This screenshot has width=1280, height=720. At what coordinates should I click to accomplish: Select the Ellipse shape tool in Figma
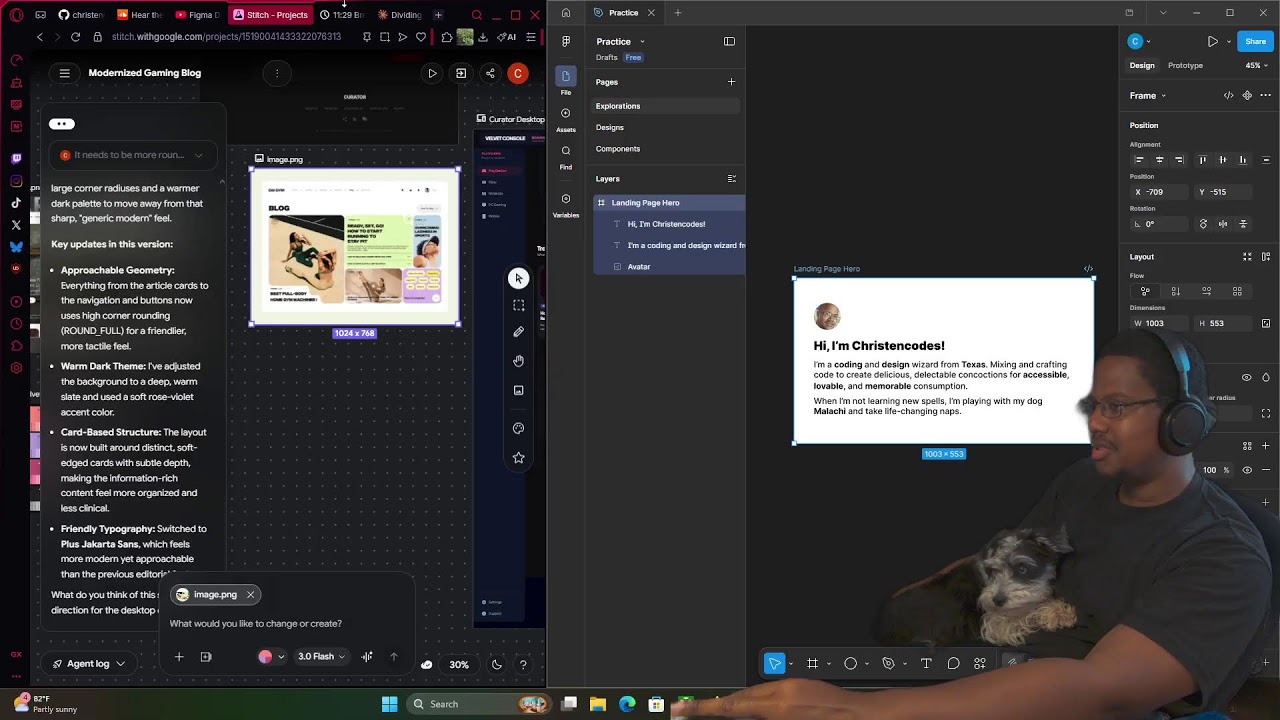click(850, 663)
